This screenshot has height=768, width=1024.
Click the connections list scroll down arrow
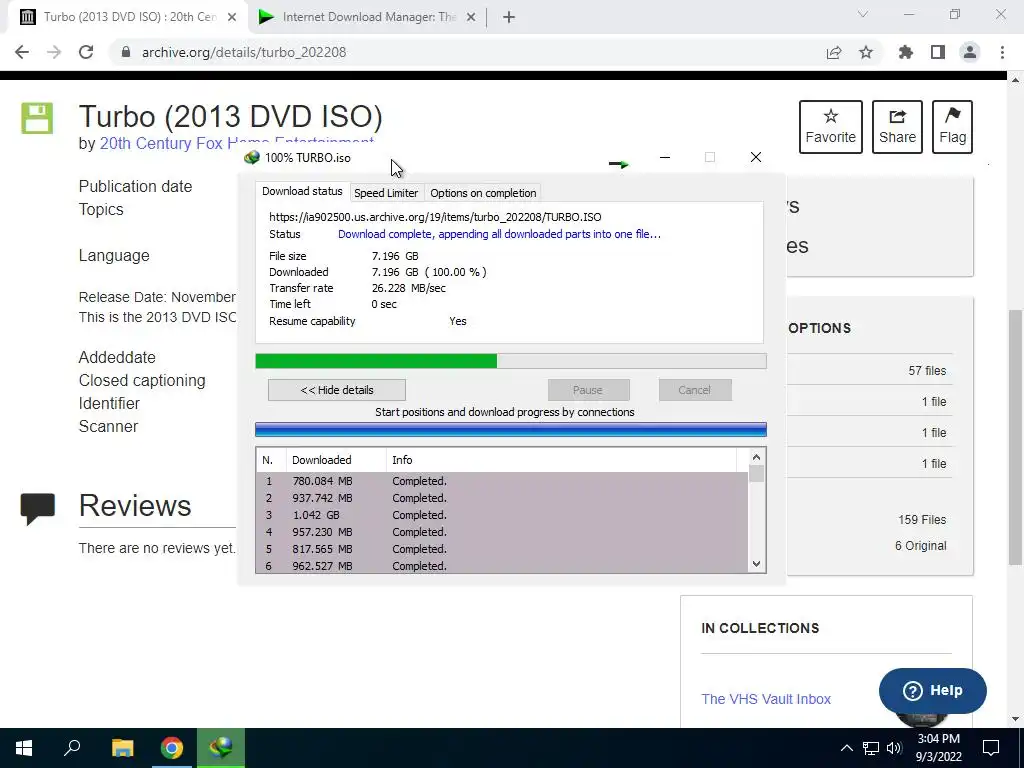(x=756, y=564)
